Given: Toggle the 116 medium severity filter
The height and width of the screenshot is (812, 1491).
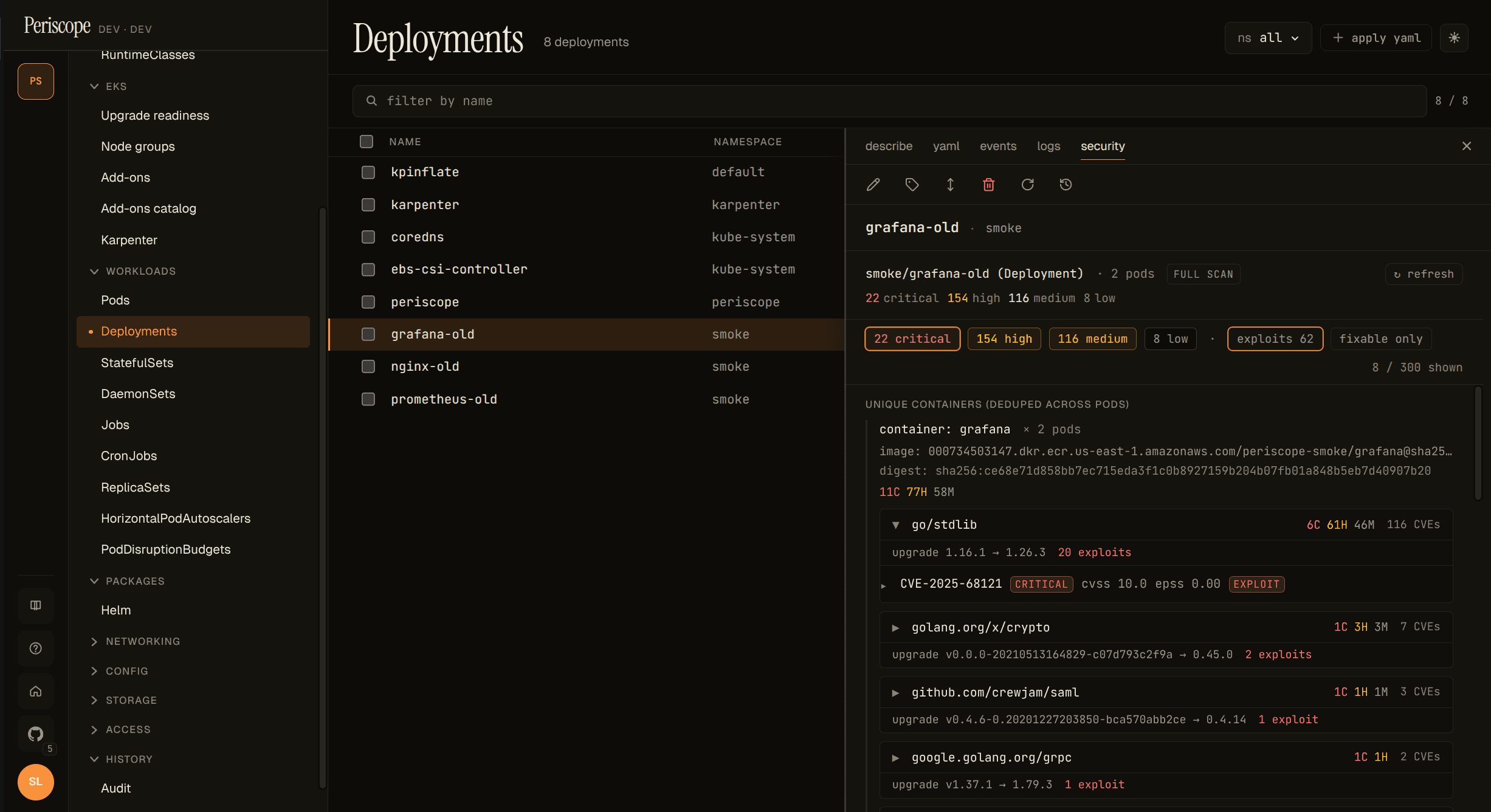Looking at the screenshot, I should 1092,339.
